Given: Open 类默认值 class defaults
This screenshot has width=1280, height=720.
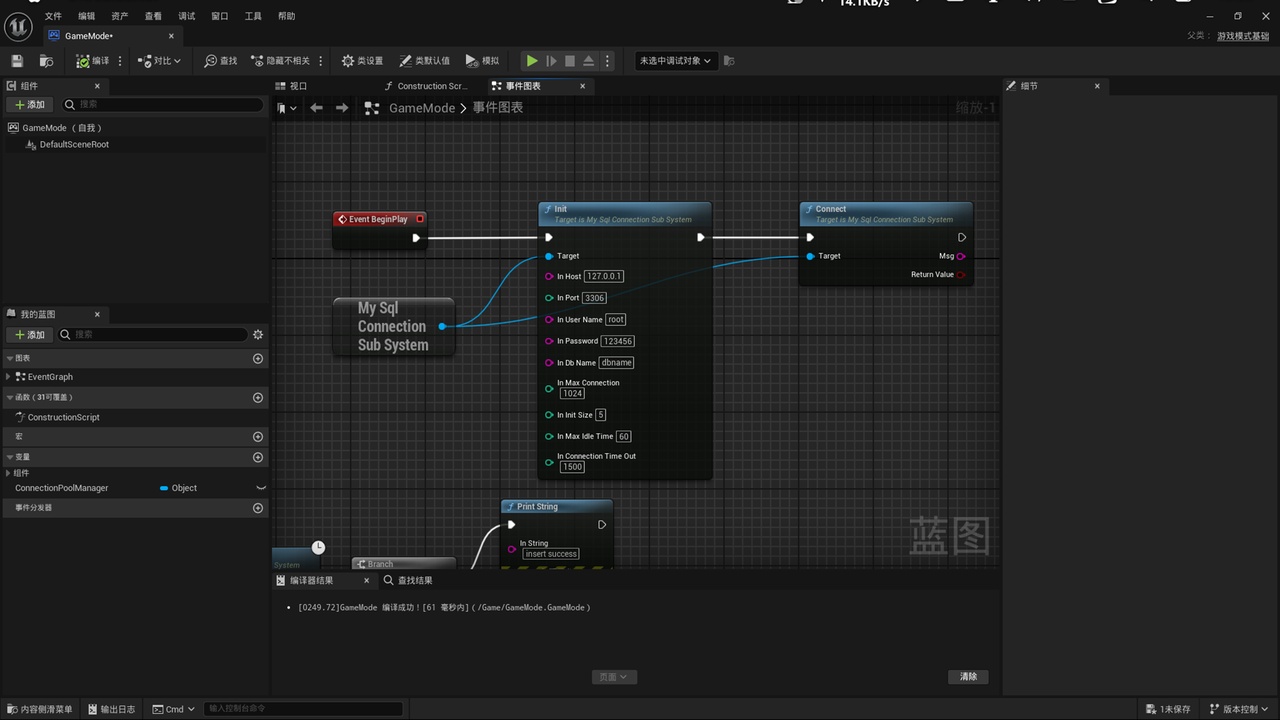Looking at the screenshot, I should 425,61.
